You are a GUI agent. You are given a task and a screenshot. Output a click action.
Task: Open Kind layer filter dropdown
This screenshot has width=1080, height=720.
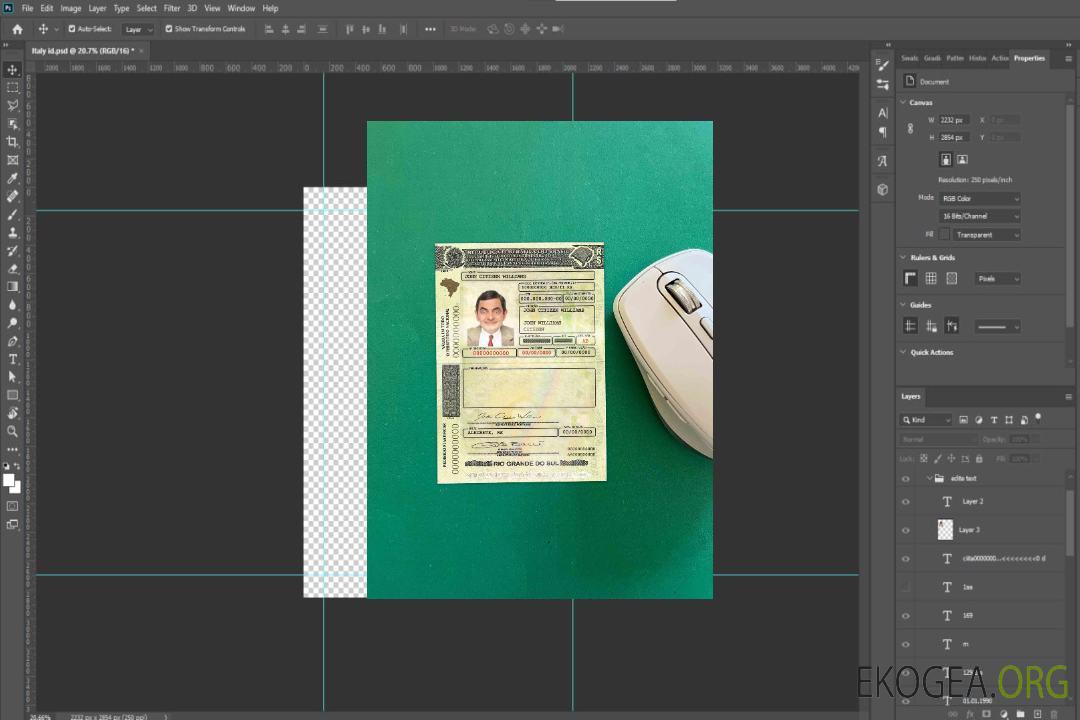[926, 420]
